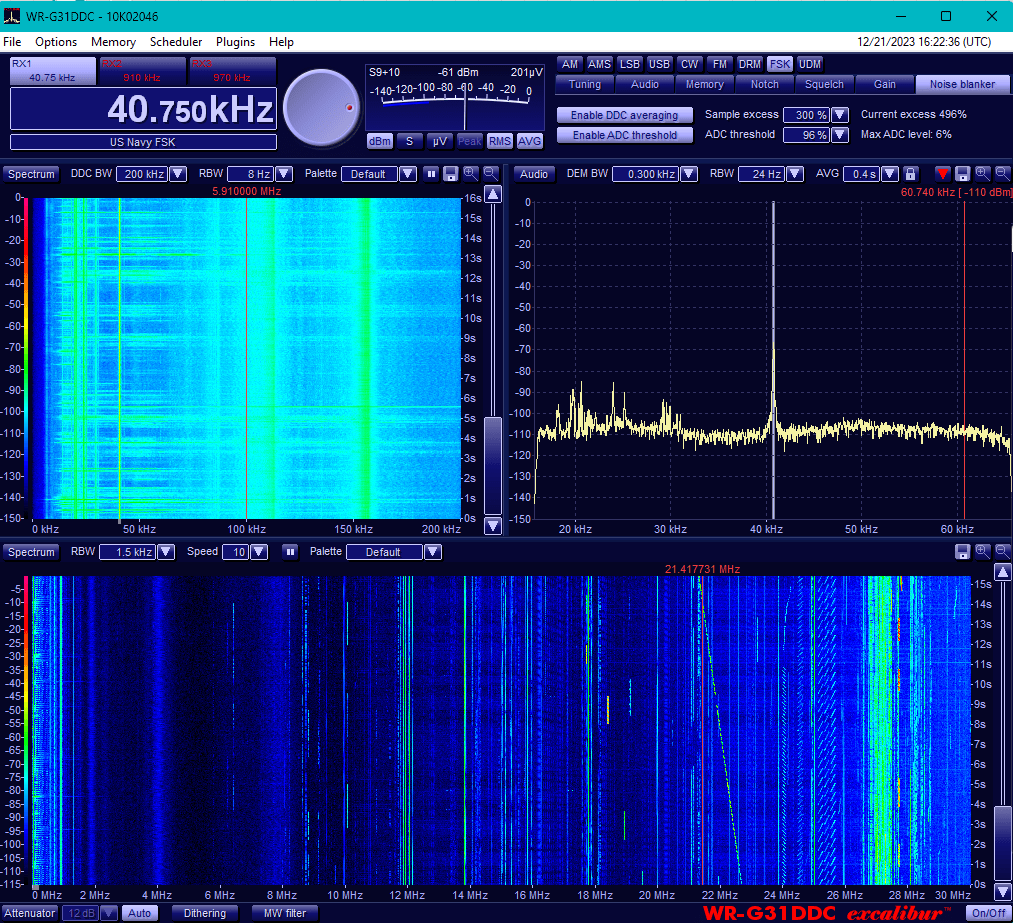Save the wideband spectrum snapshot
Screen dimensions: 1013x923
click(x=963, y=552)
